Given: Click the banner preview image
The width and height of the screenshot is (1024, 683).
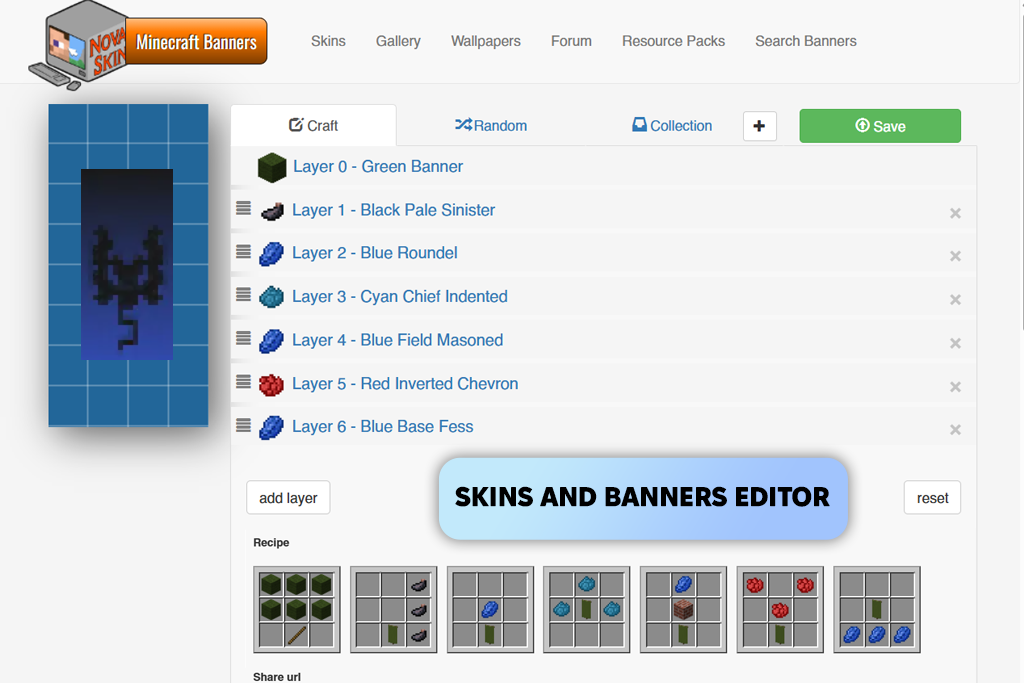Looking at the screenshot, I should tap(128, 265).
